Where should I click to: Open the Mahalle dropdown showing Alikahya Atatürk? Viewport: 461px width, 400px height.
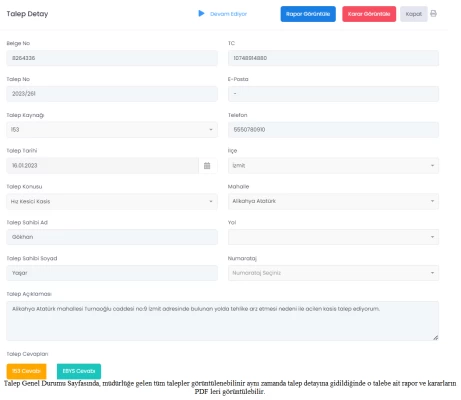point(333,201)
